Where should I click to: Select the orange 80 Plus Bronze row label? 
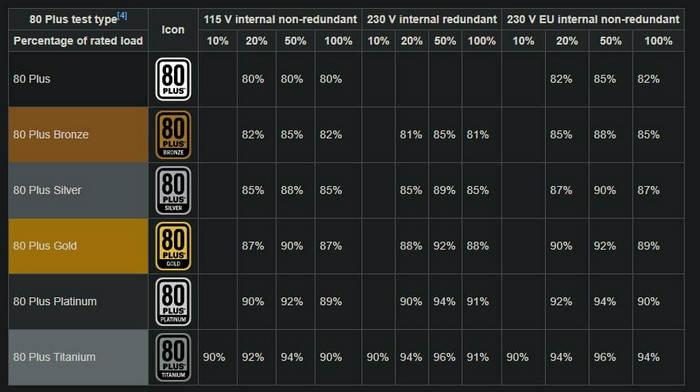click(x=78, y=134)
